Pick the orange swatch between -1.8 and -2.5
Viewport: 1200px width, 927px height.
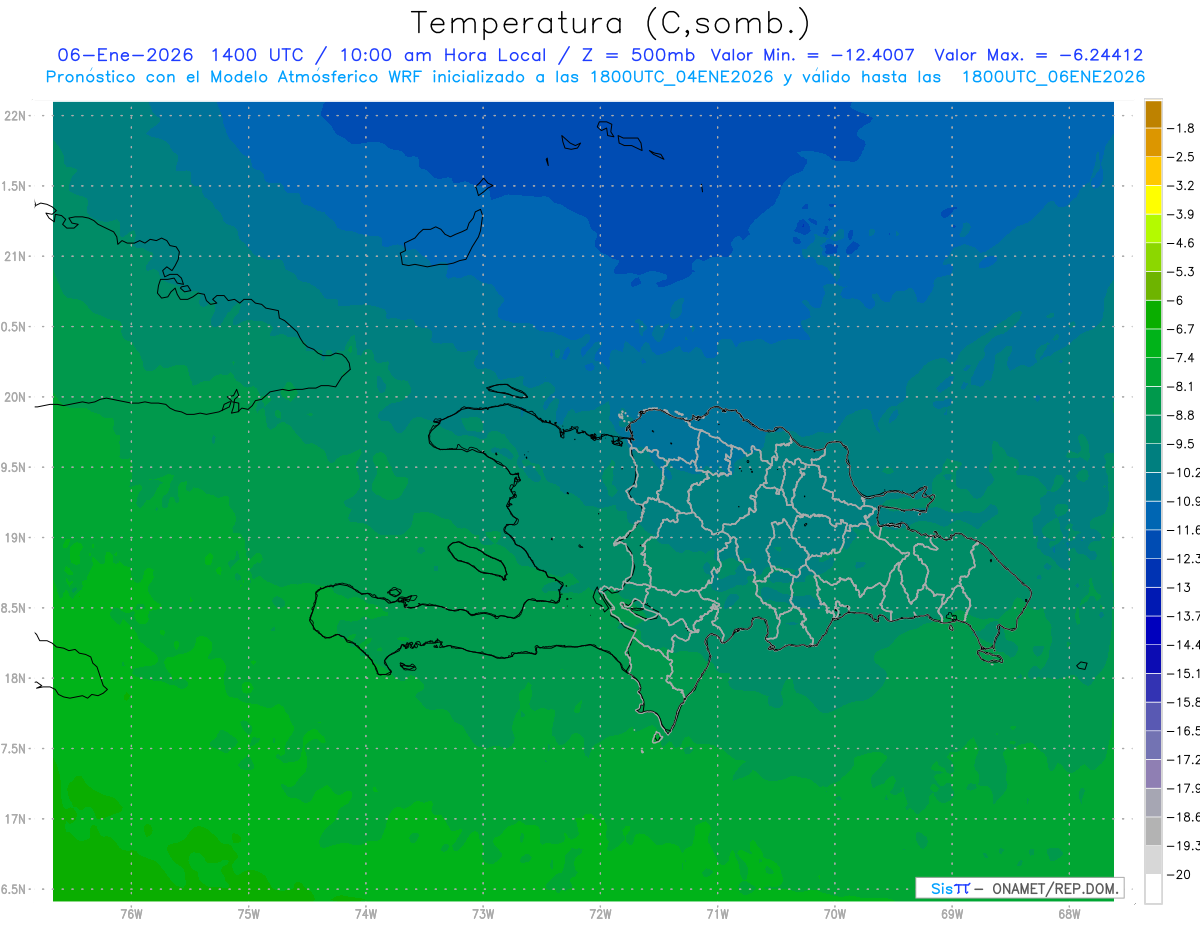point(1153,143)
